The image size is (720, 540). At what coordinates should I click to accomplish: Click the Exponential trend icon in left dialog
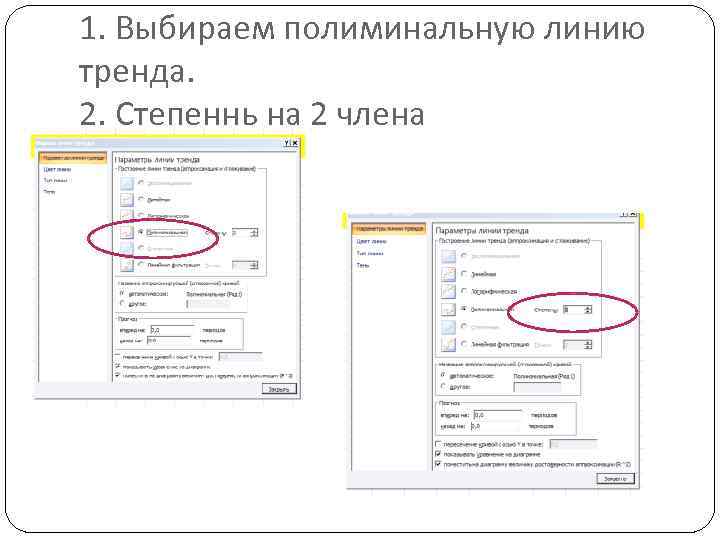(127, 184)
